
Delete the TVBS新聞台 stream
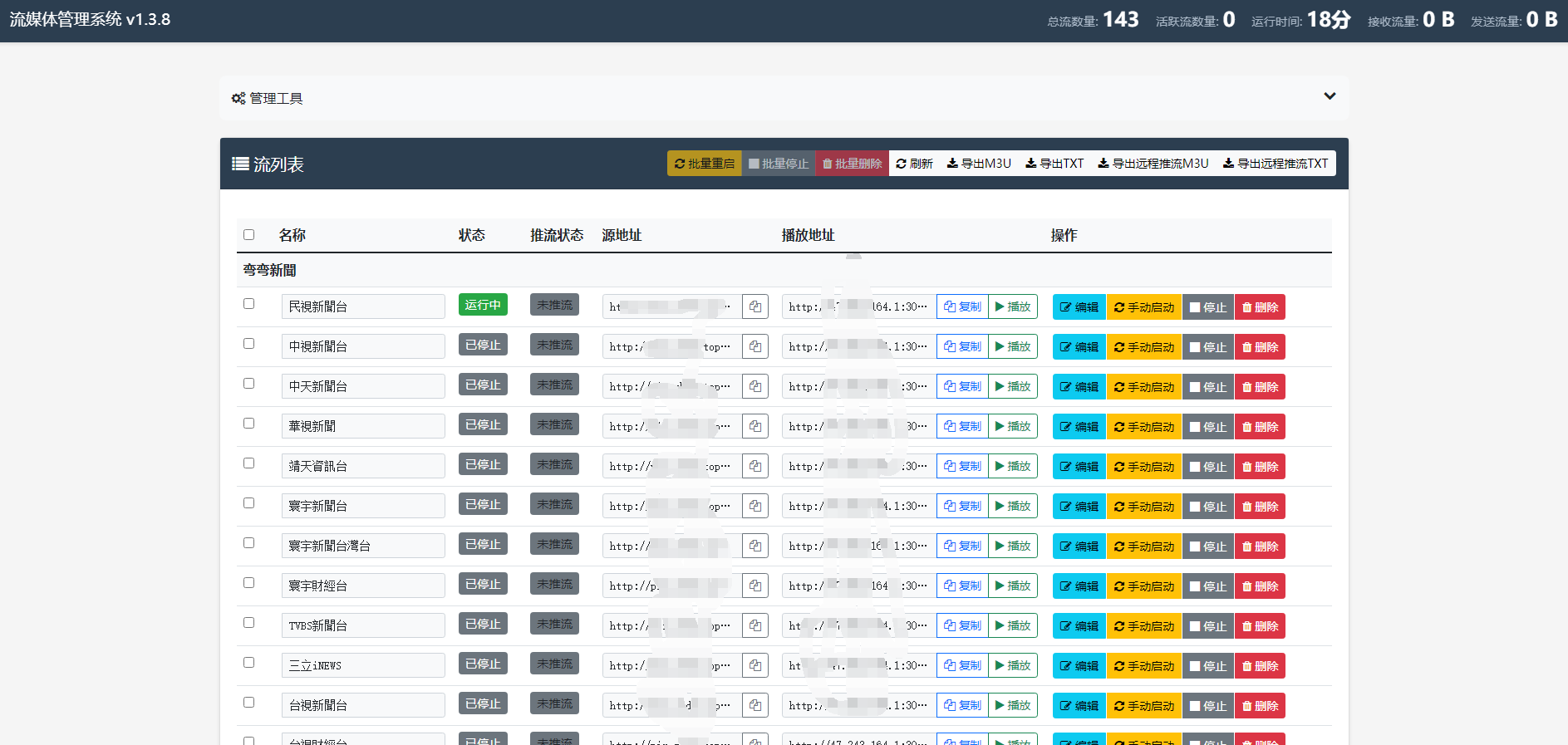coord(1260,626)
